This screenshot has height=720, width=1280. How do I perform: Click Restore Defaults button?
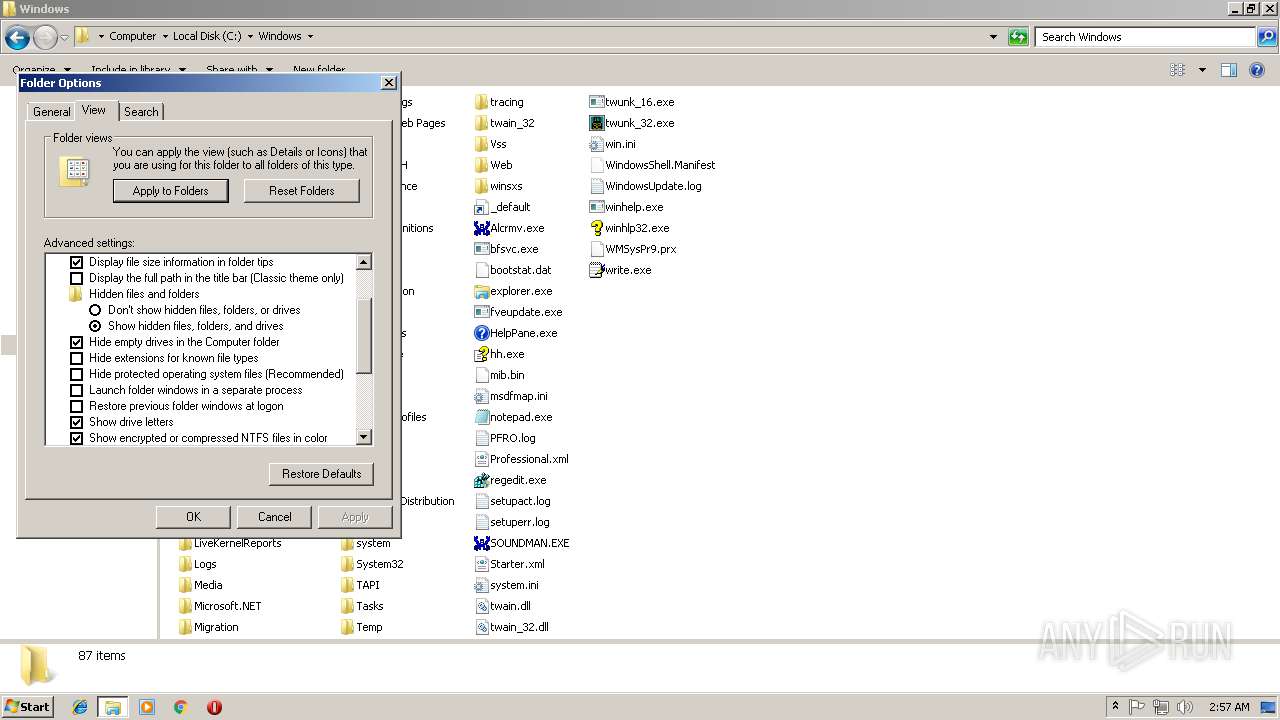[x=322, y=474]
